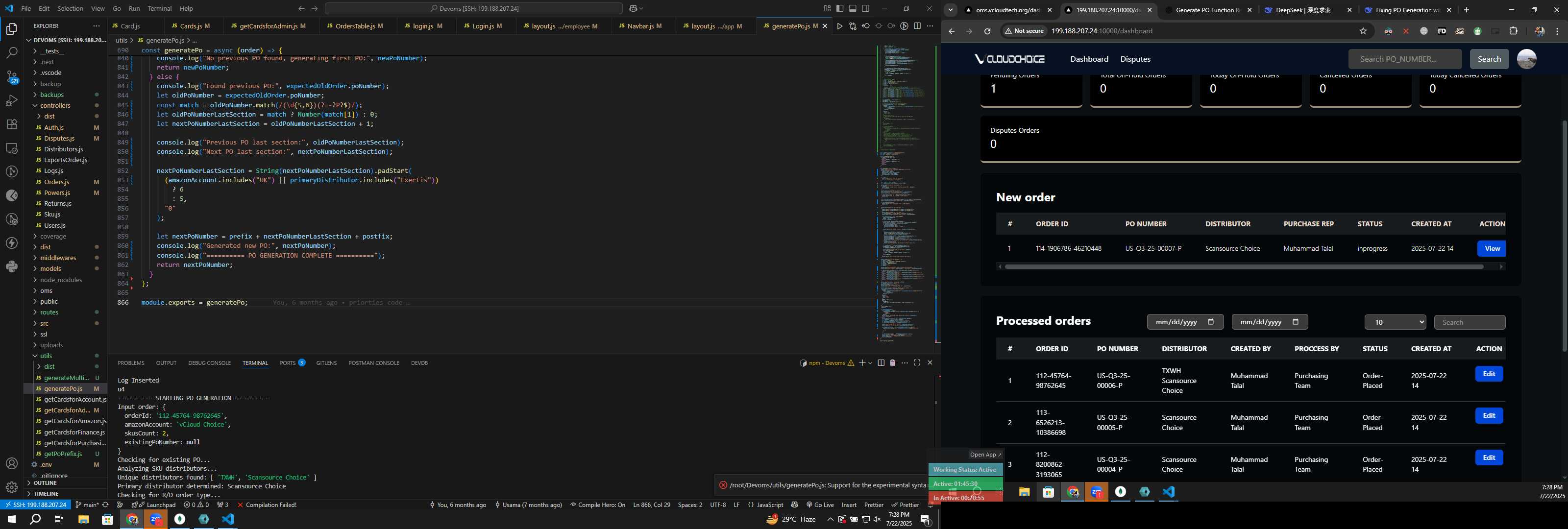Open Chrome Extensions puzzle icon

[1513, 31]
